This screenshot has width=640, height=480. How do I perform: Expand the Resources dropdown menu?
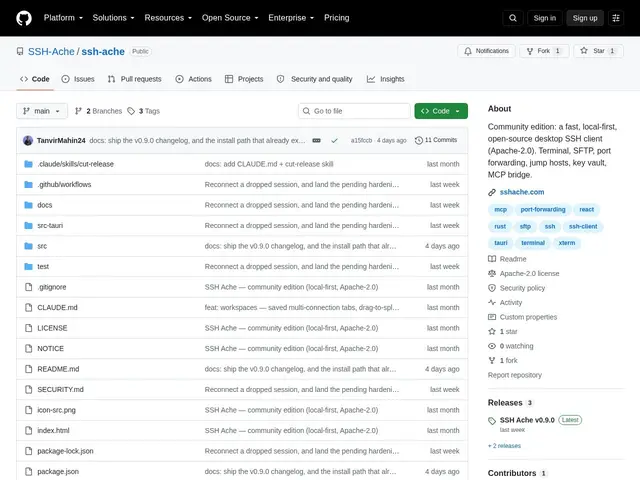168,18
